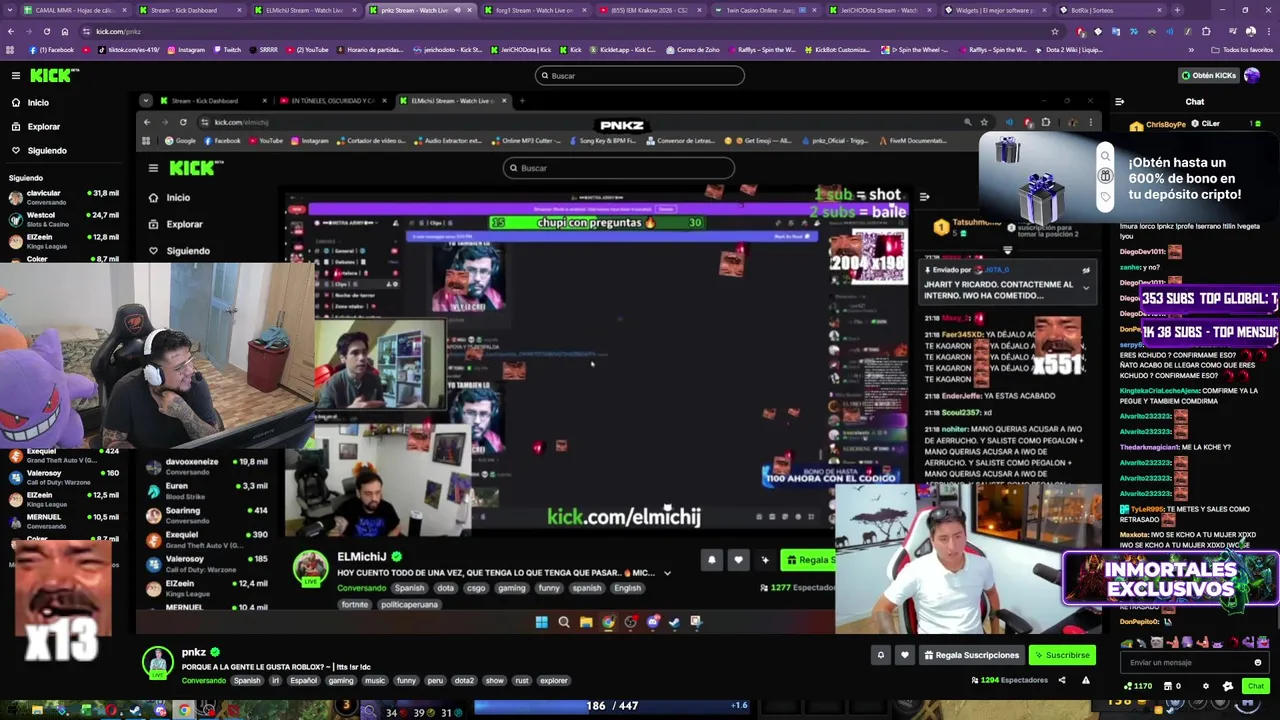Open Chrome icon in Windows taskbar
Viewport: 1280px width, 720px height.
click(183, 710)
